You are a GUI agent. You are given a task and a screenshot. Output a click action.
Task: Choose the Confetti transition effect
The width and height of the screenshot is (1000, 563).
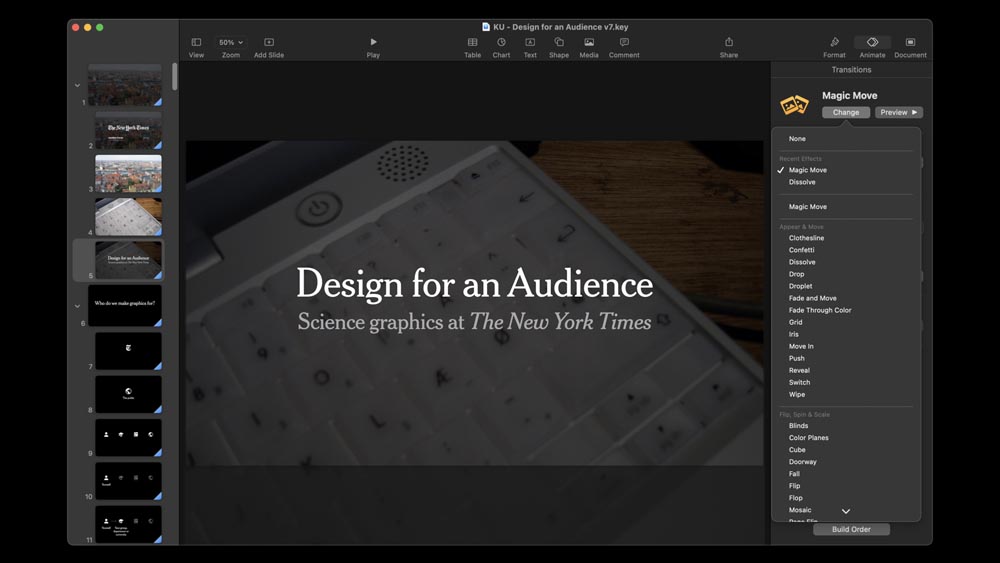click(x=801, y=250)
